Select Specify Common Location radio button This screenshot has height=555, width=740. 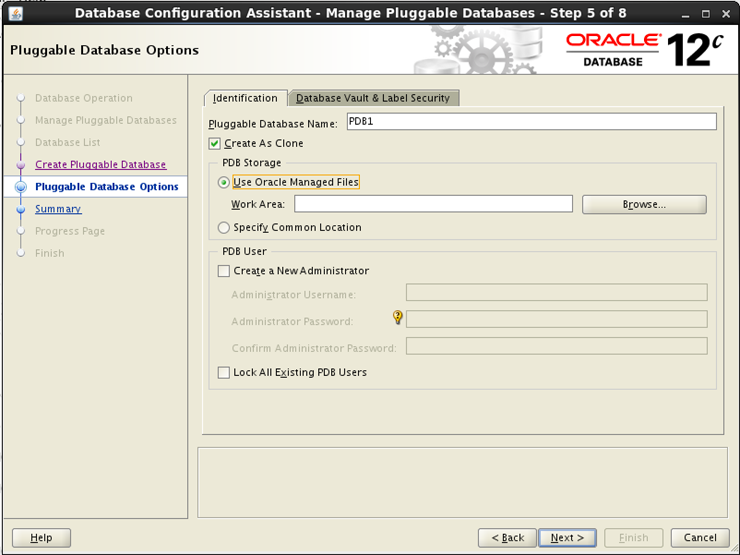(x=224, y=227)
